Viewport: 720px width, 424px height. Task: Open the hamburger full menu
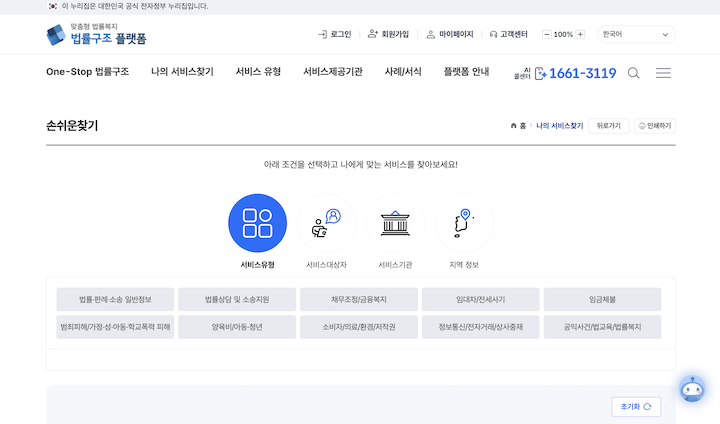tap(663, 73)
